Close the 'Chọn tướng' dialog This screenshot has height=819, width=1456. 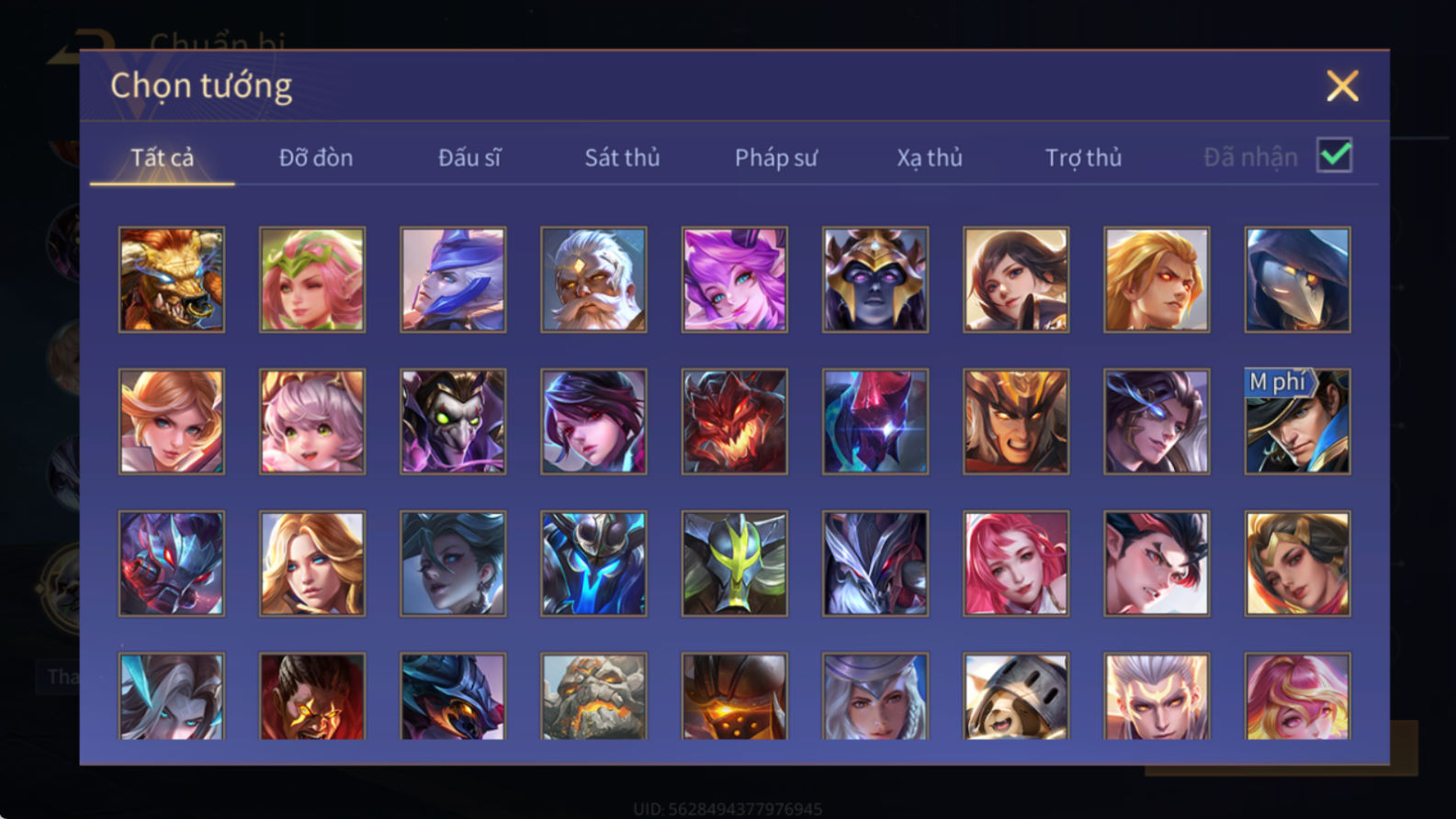click(1342, 86)
